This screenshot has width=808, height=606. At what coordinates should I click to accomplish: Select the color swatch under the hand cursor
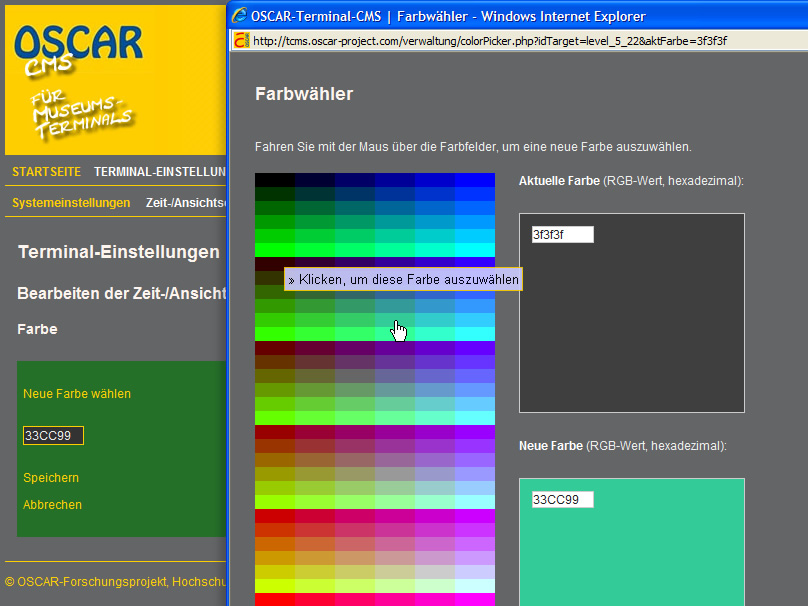click(x=395, y=320)
